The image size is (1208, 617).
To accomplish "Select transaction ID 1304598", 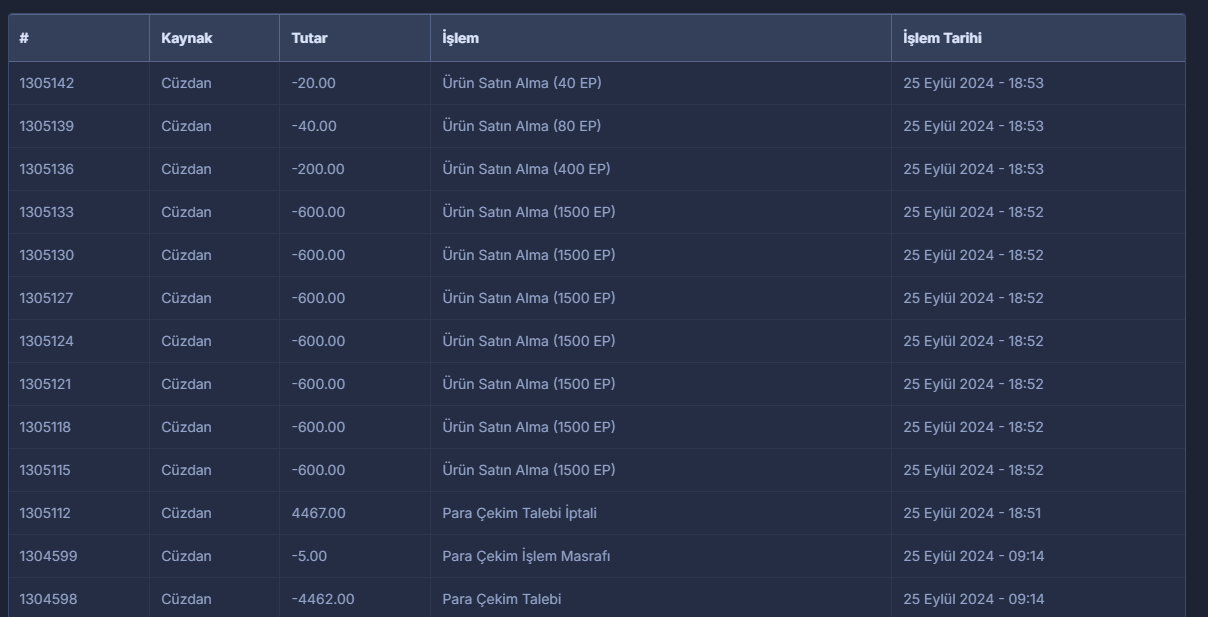I will click(x=48, y=599).
